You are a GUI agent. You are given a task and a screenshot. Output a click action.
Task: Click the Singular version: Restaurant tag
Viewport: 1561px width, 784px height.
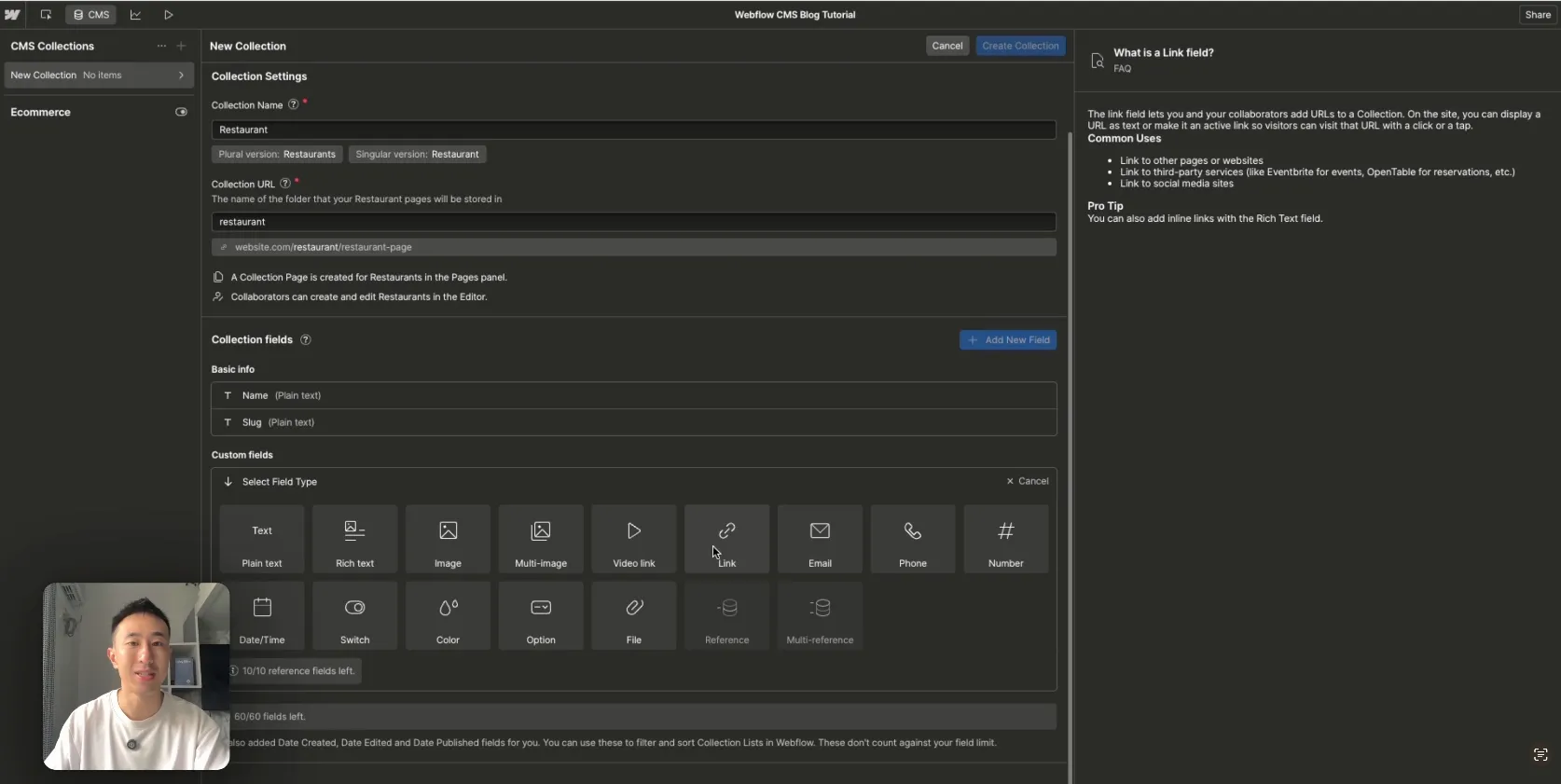[x=417, y=154]
